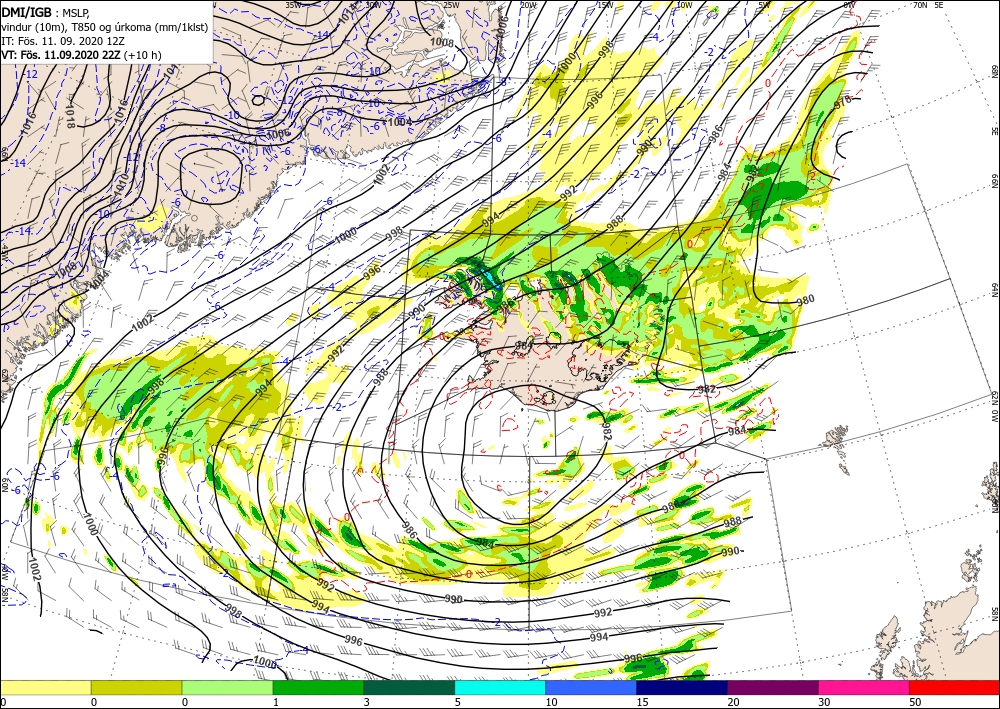Click the medium green legend swatch

click(x=318, y=687)
